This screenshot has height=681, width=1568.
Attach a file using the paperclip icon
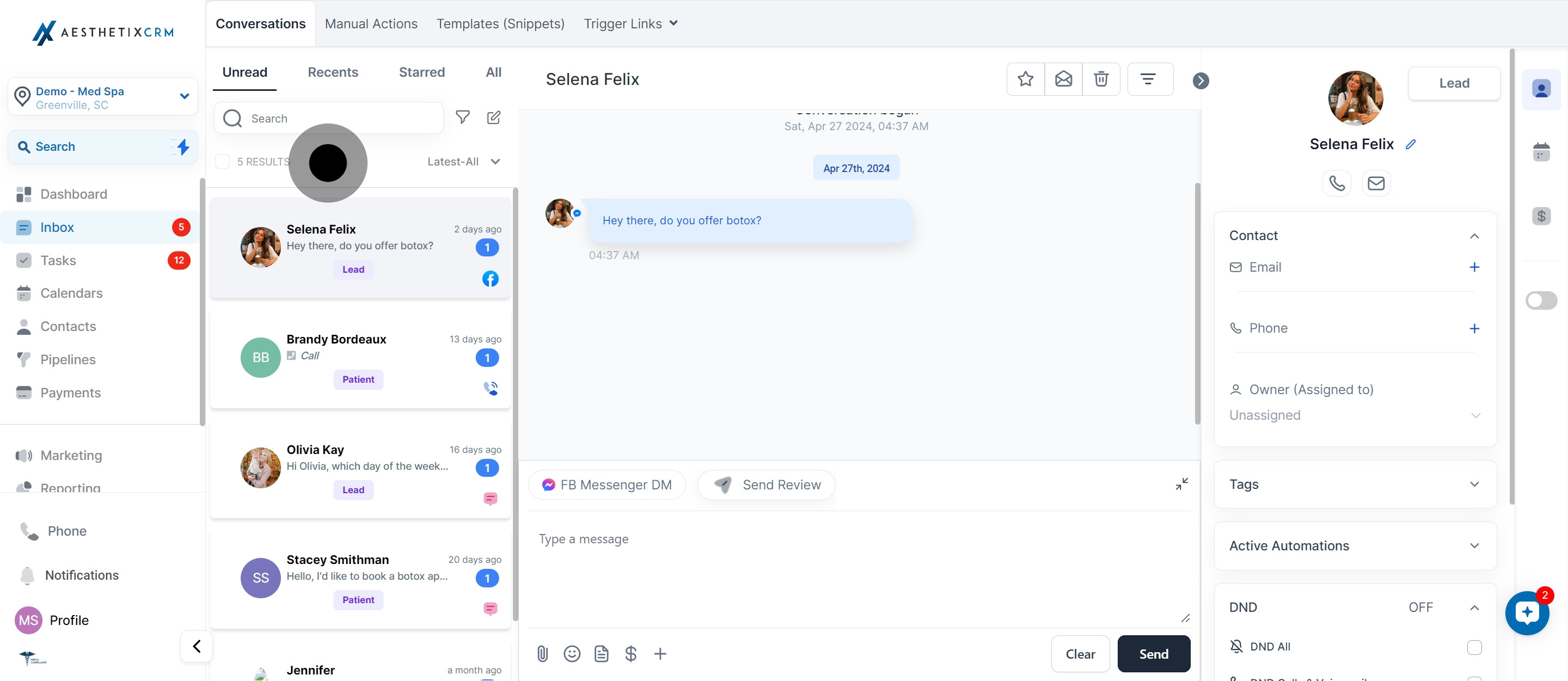542,654
